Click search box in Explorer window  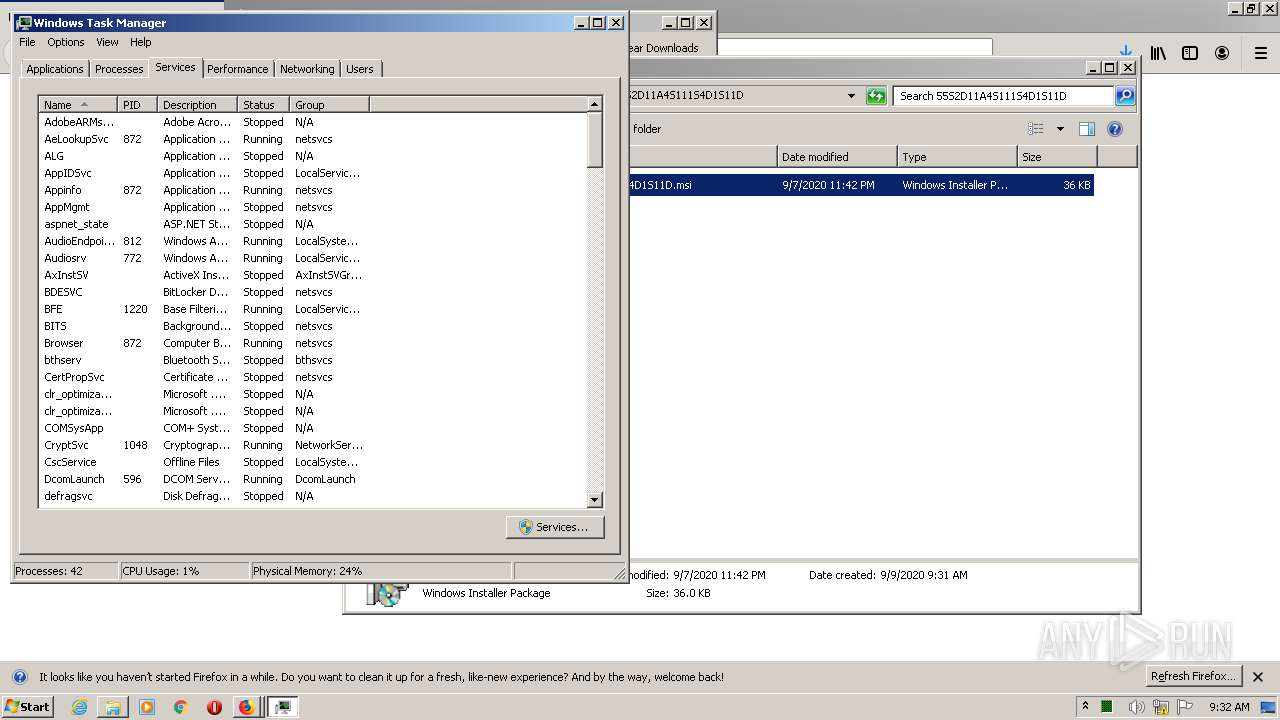click(1002, 96)
